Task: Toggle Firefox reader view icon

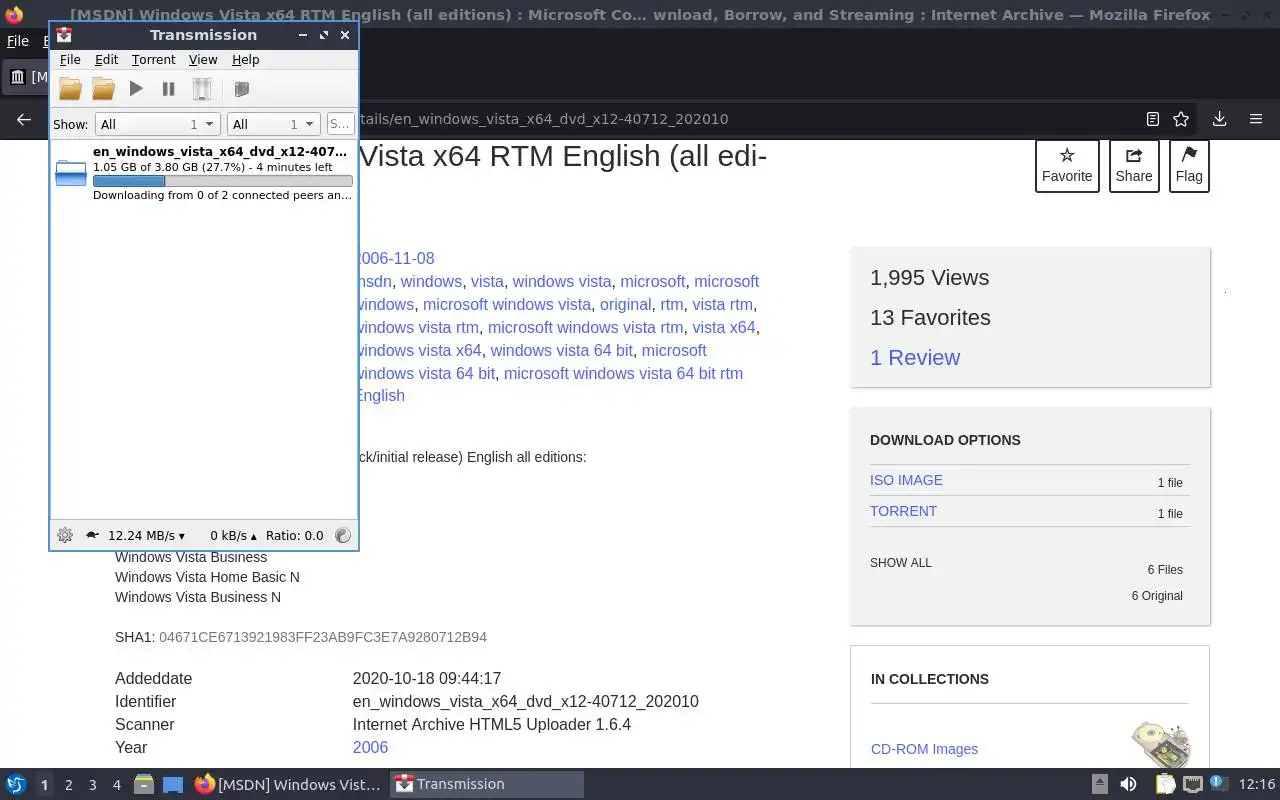Action: click(x=1152, y=119)
